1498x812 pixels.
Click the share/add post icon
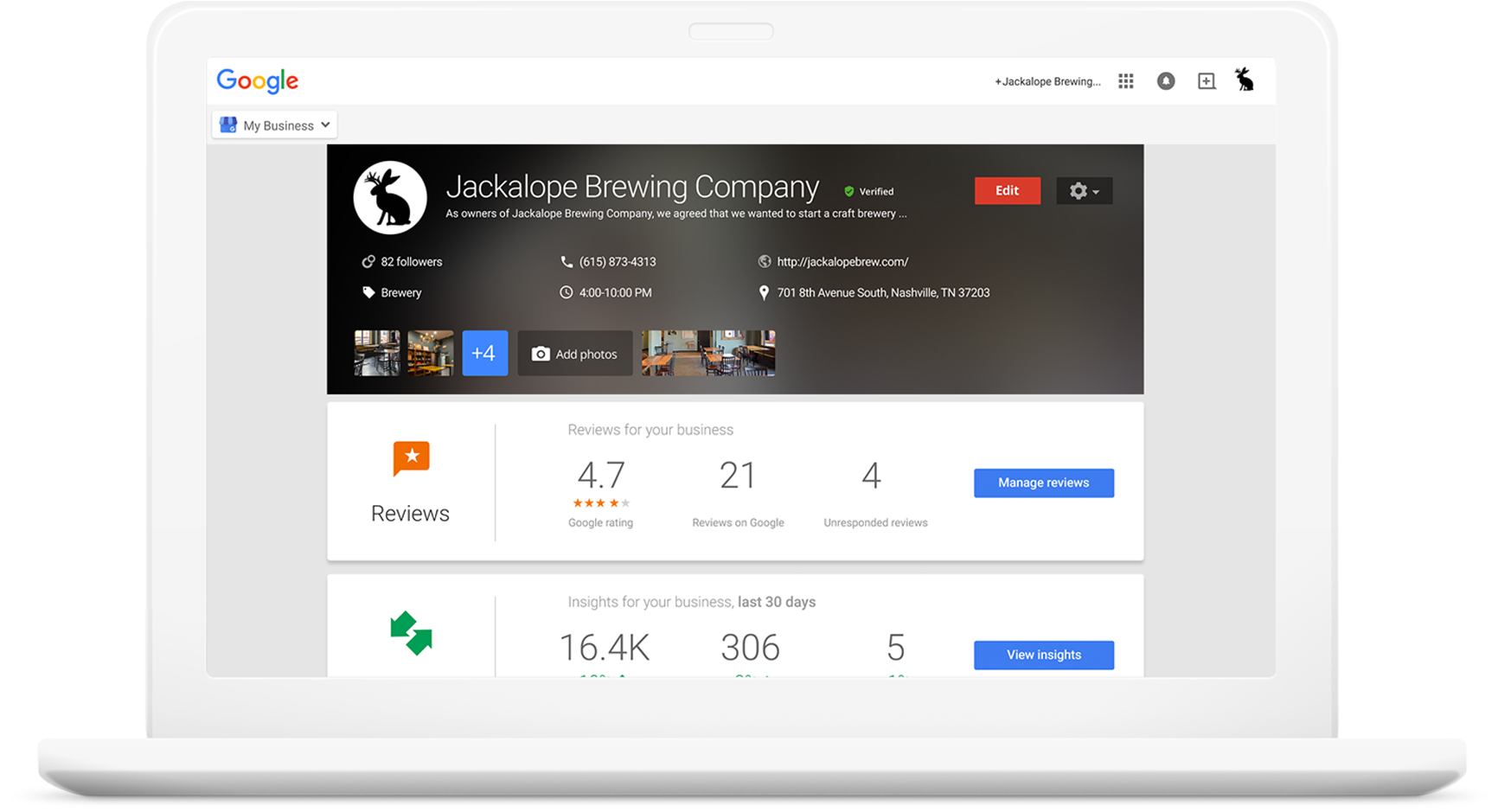coord(1207,81)
